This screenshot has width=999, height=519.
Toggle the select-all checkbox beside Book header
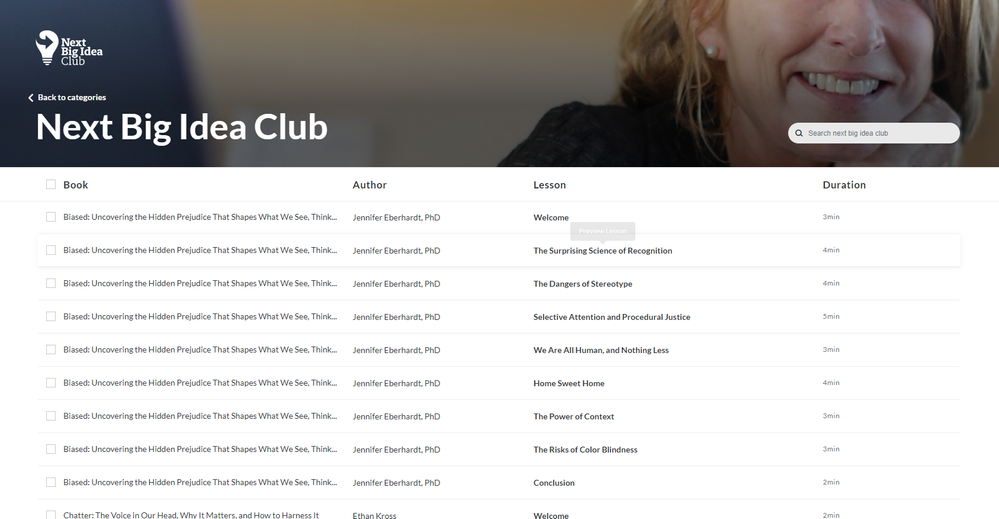(x=51, y=184)
